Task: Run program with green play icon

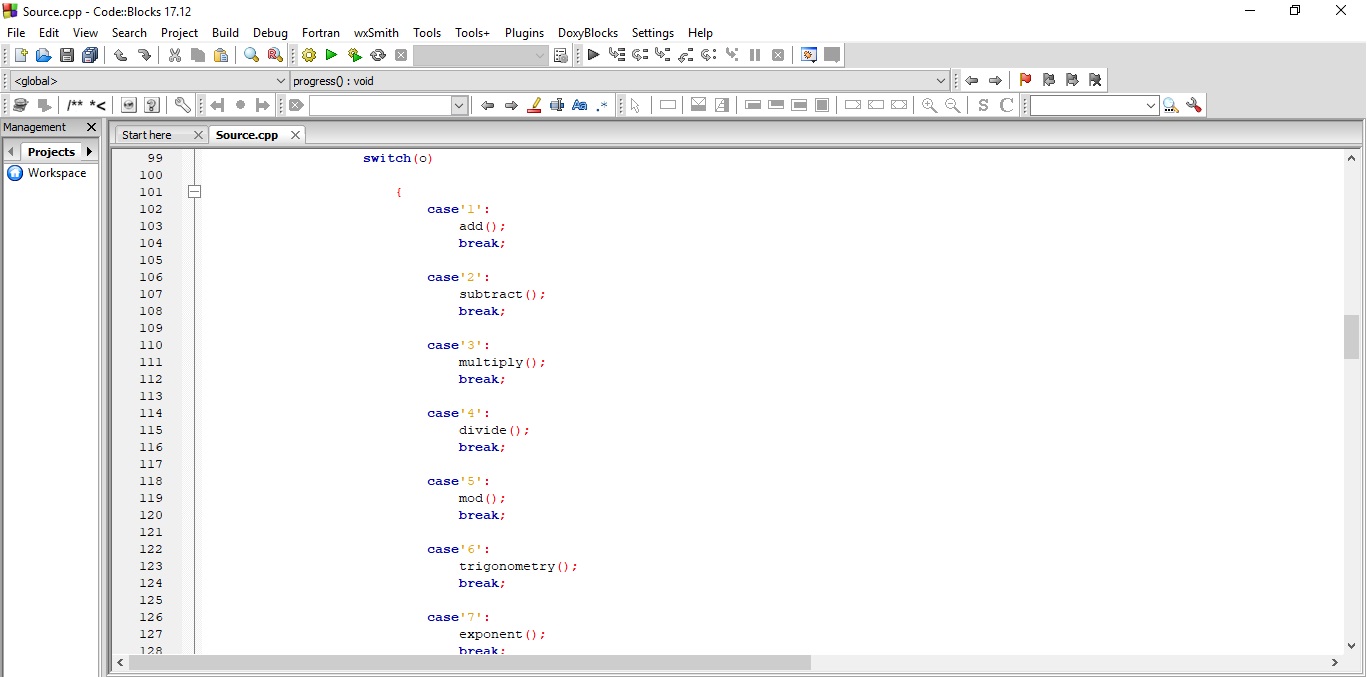Action: tap(331, 55)
